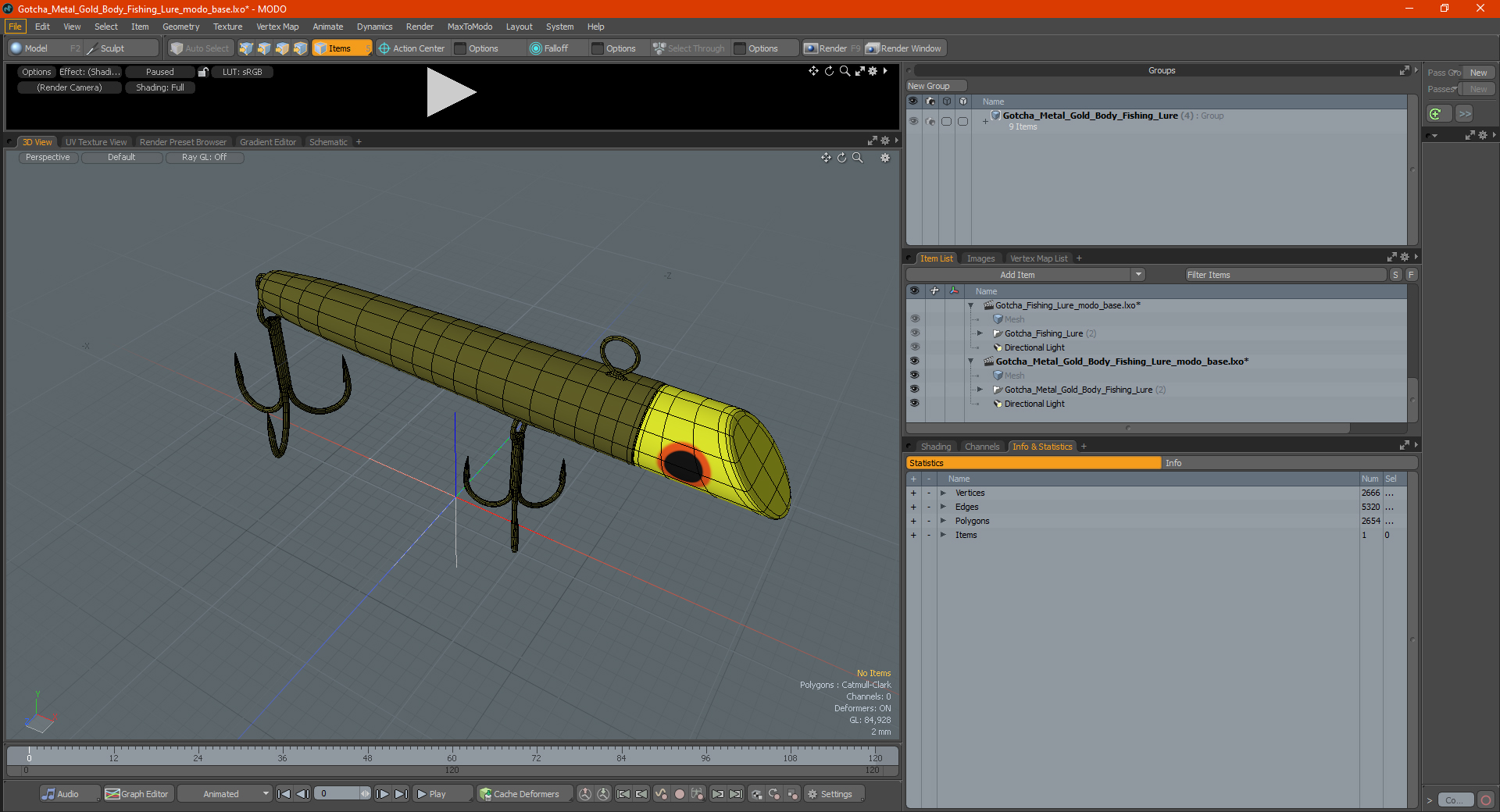Switch to Channels tab
1500x812 pixels.
982,447
